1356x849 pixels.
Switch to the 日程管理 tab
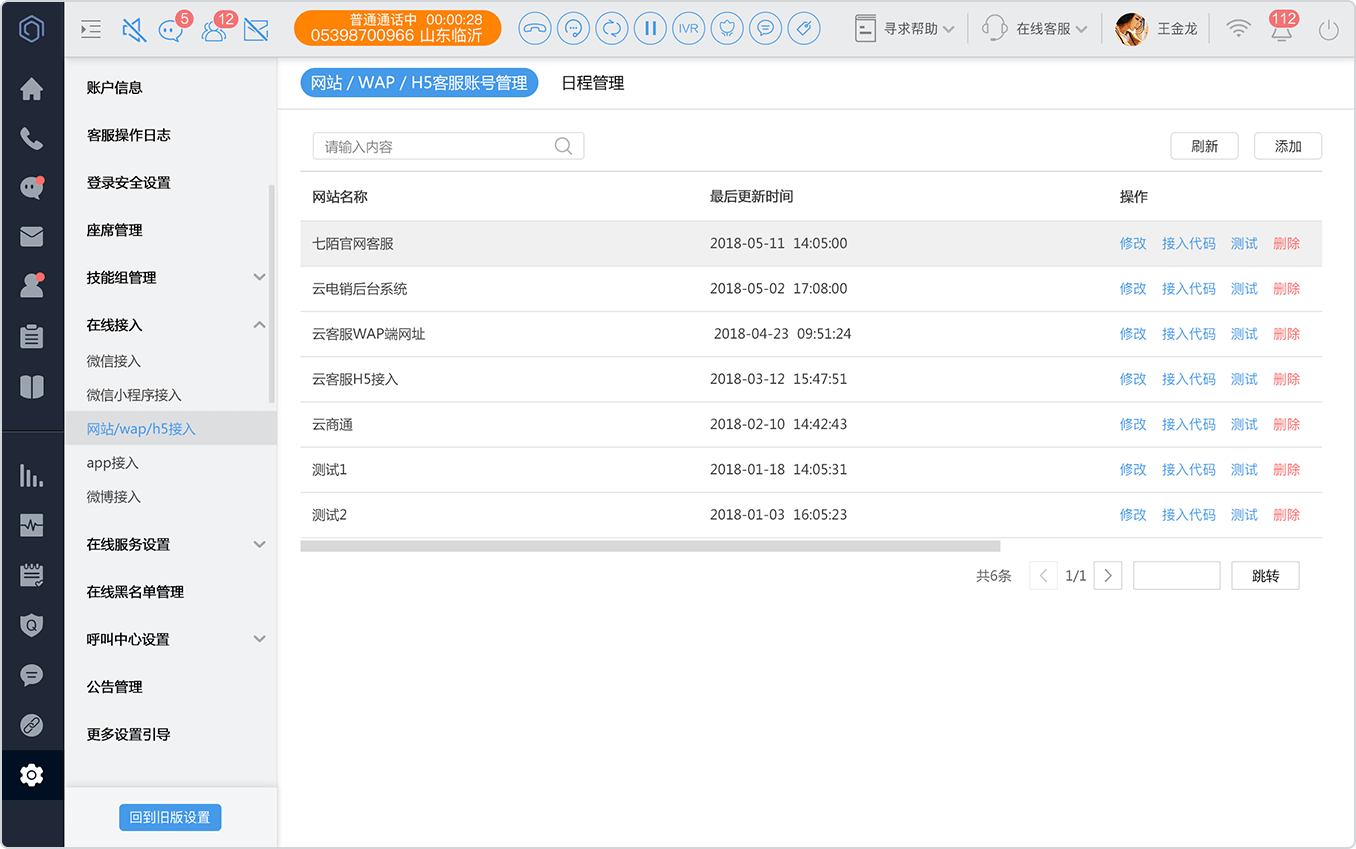click(593, 83)
